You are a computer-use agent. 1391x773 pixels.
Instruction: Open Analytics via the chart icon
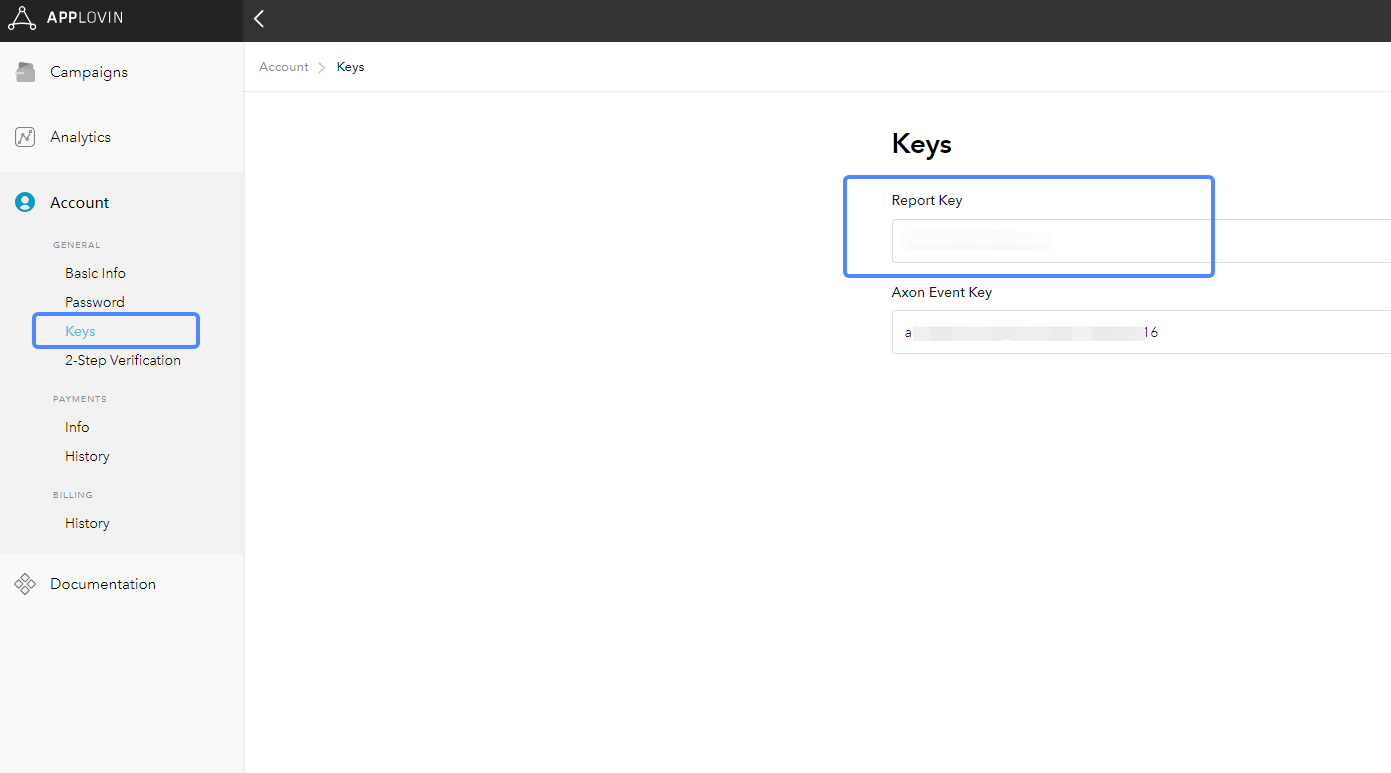[25, 136]
